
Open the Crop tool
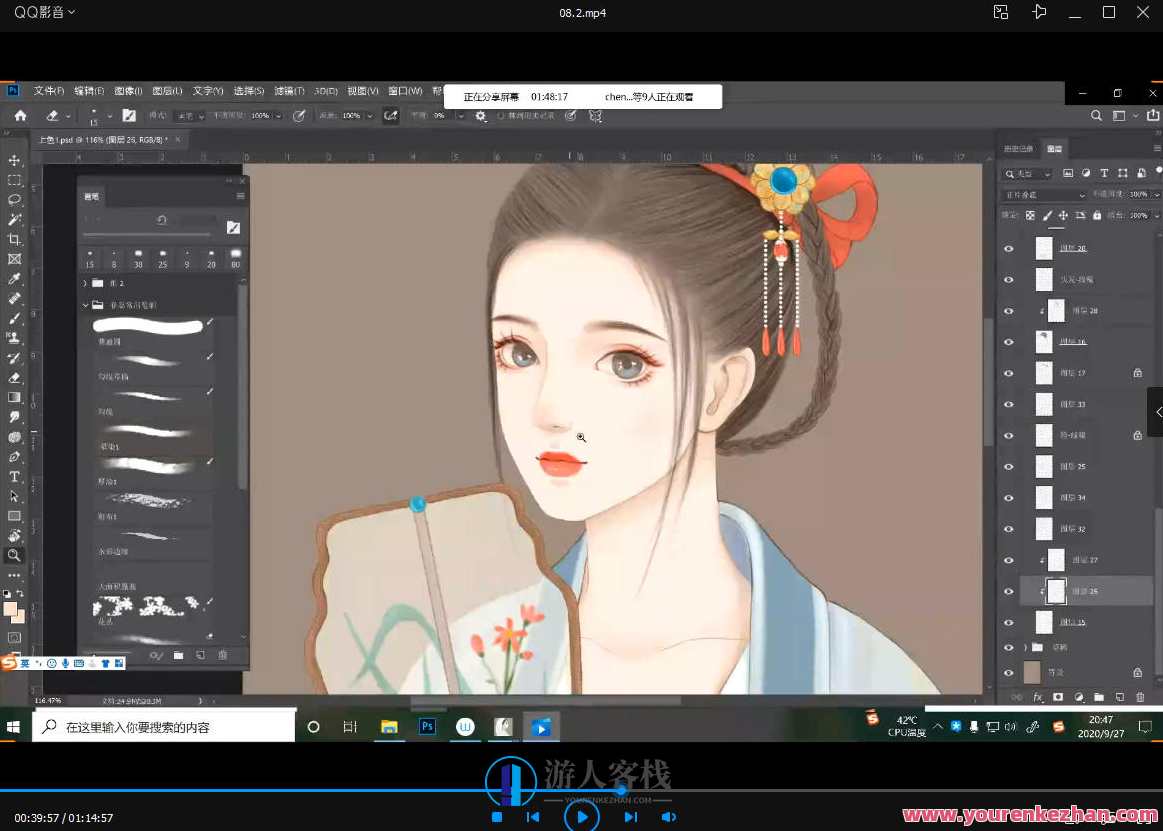15,240
